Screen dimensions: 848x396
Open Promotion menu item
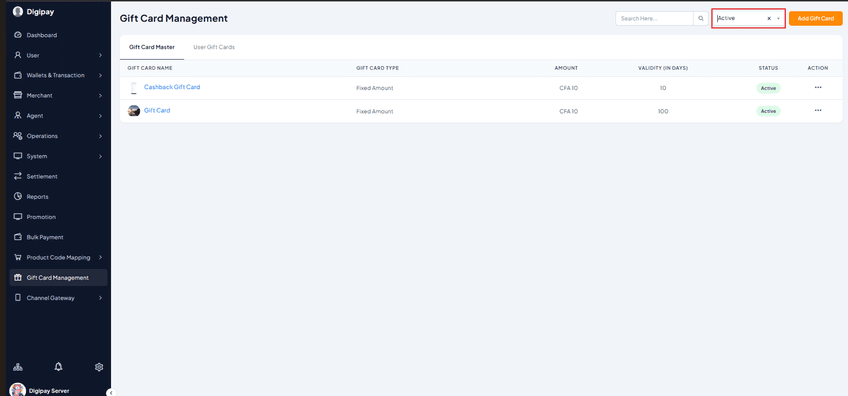pyautogui.click(x=58, y=217)
